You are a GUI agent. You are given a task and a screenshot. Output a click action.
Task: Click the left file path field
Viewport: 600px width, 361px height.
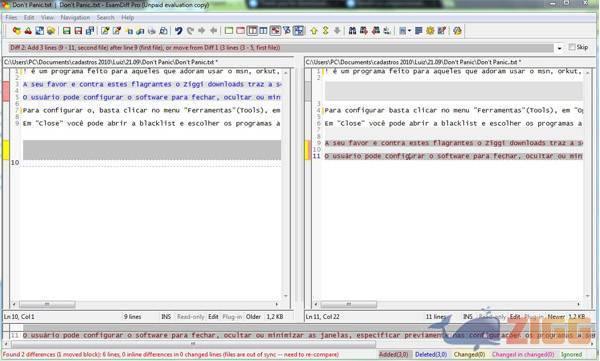point(148,62)
